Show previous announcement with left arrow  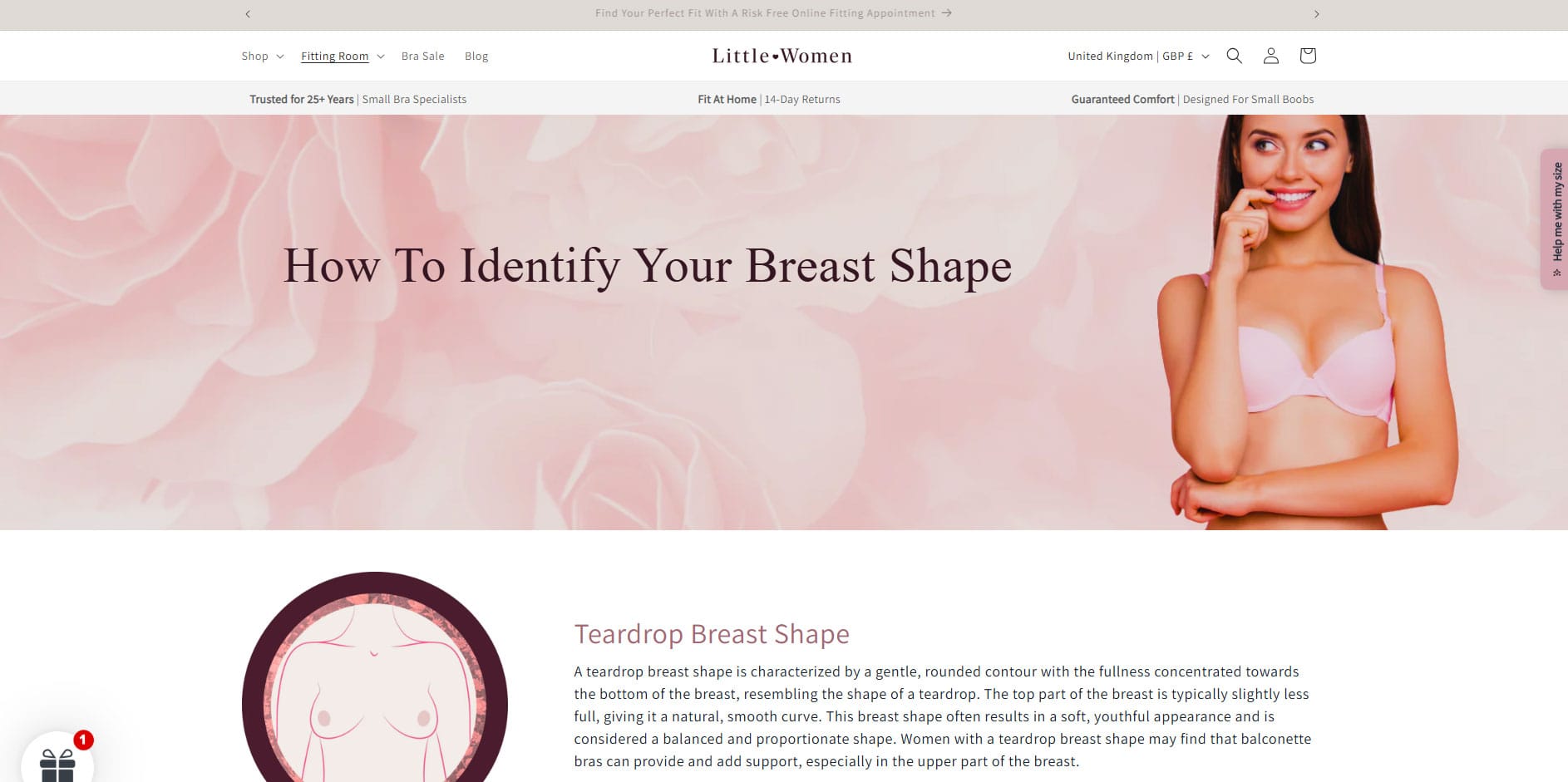coord(248,14)
